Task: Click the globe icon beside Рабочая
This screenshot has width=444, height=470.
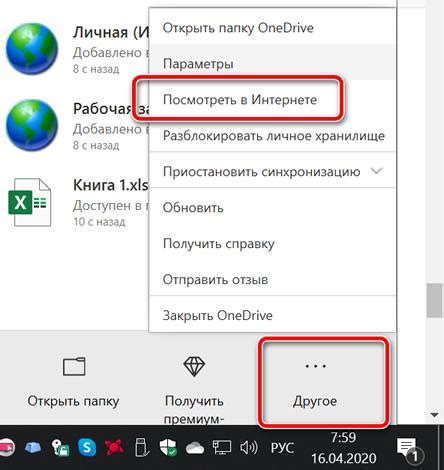Action: pos(32,125)
